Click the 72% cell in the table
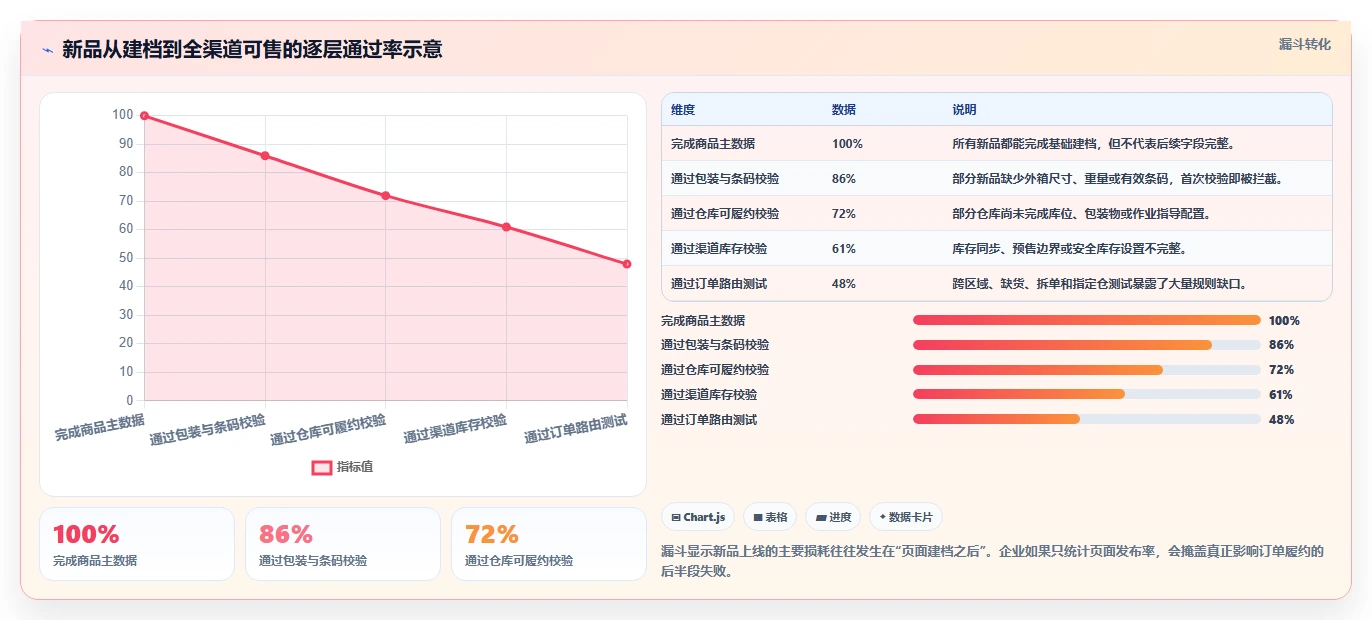 coord(844,214)
